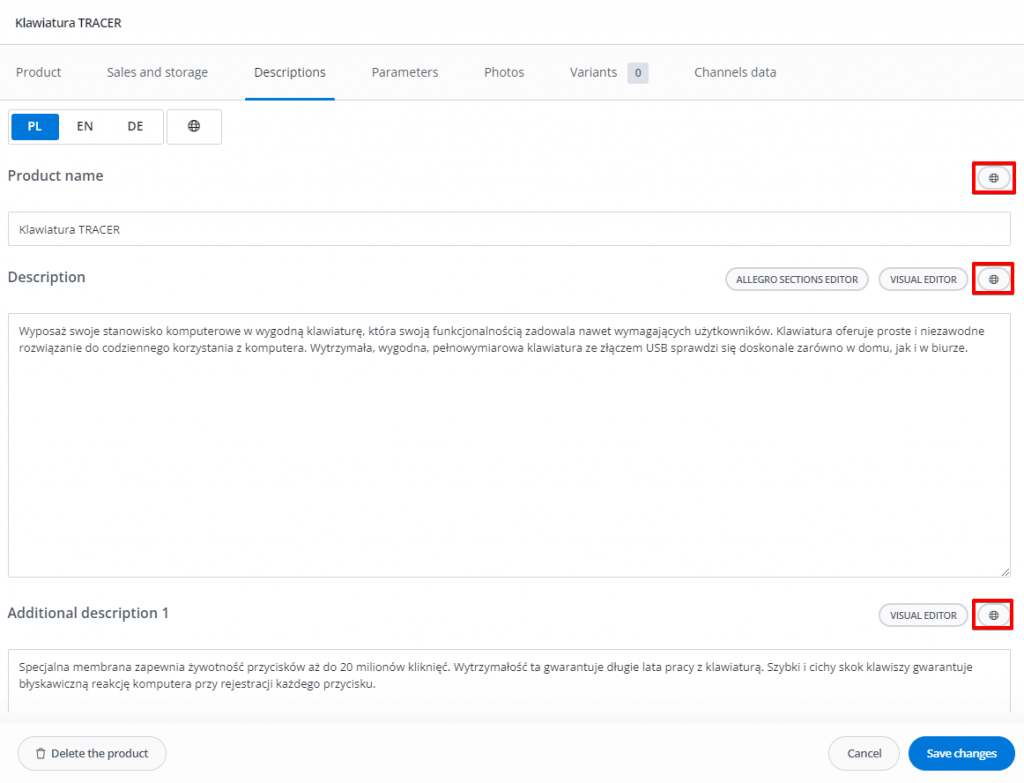Click inside Additional description 1 text area
This screenshot has width=1024, height=783.
509,682
